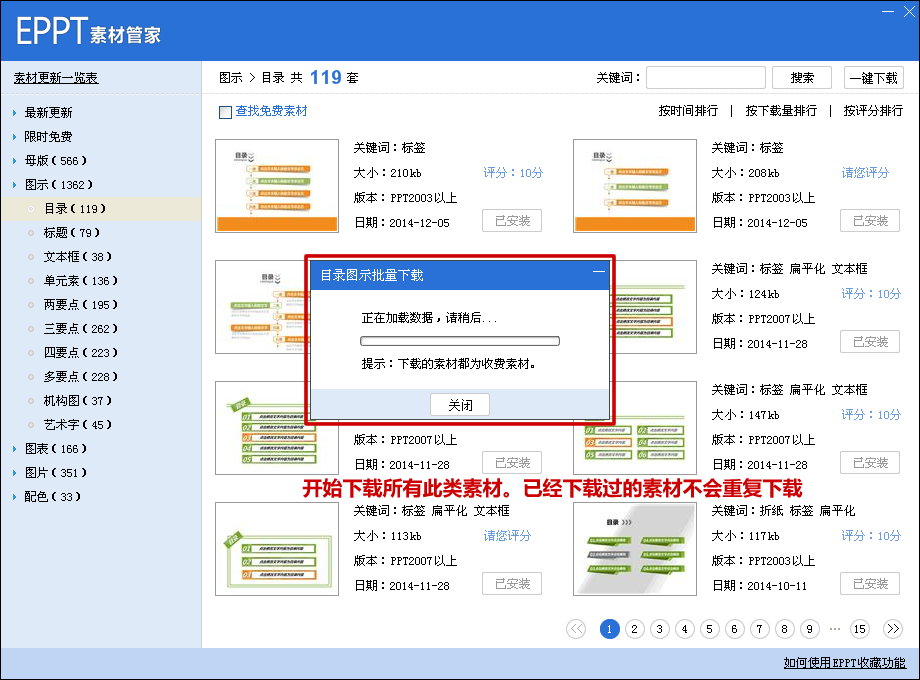
Task: Minimize the EPPT main window
Action: [888, 12]
